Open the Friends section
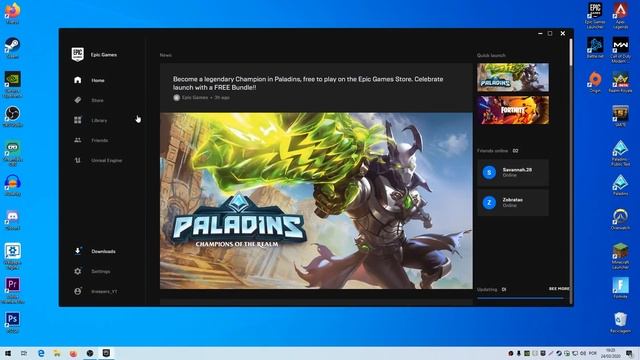The image size is (640, 360). [100, 140]
